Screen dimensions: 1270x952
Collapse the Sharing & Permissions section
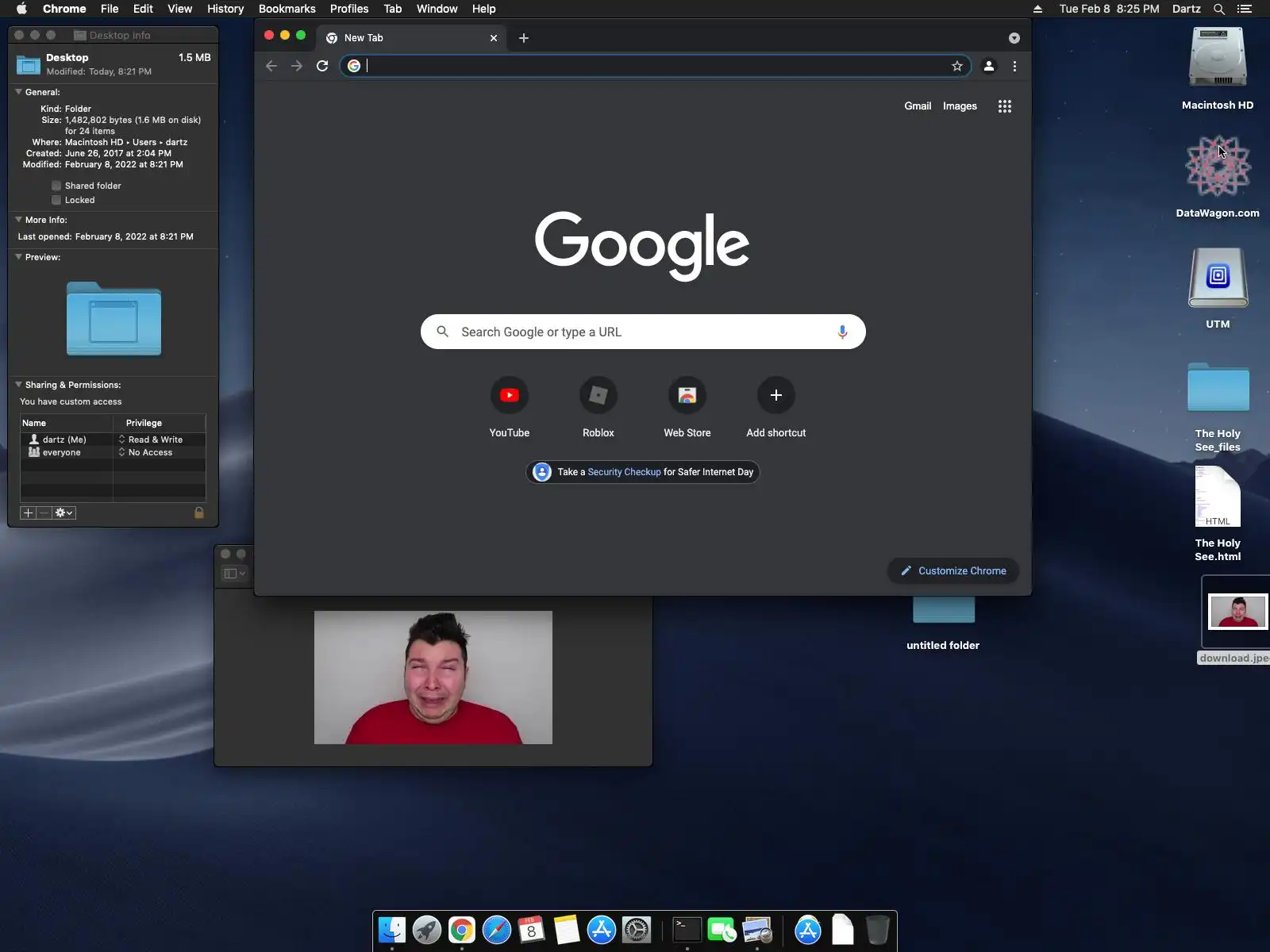click(18, 385)
